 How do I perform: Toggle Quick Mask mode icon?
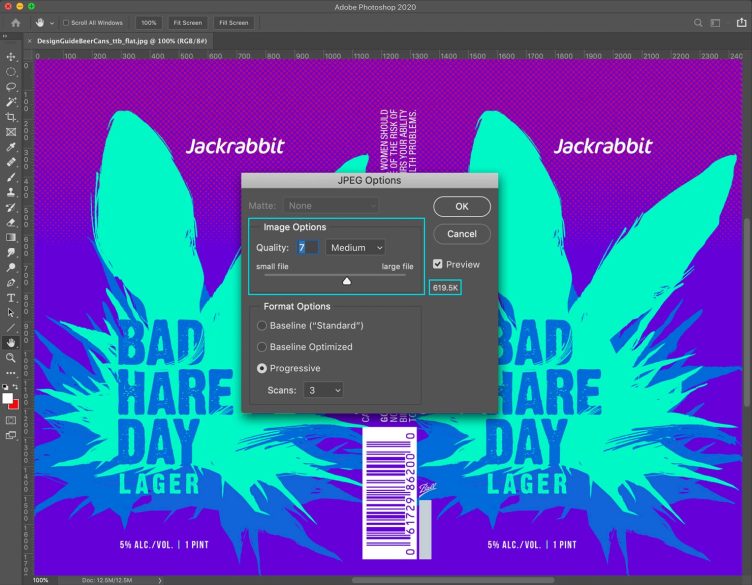click(11, 421)
